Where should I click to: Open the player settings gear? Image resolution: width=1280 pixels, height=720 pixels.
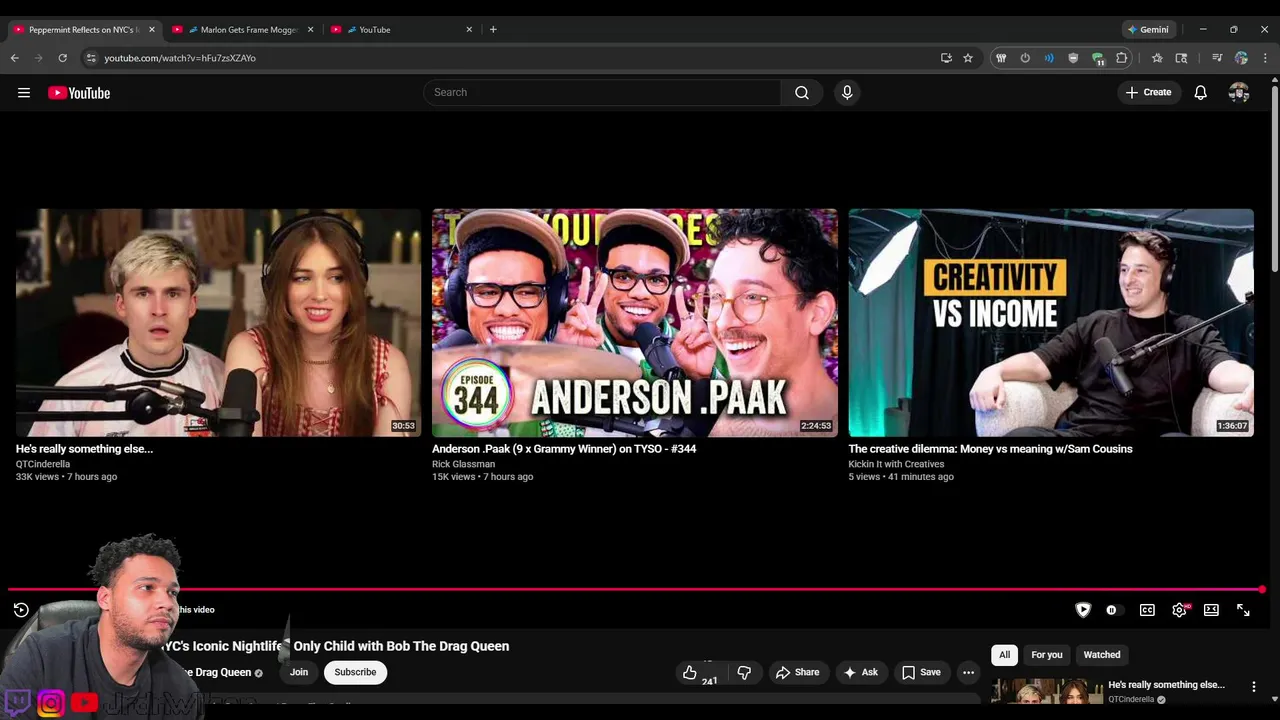tap(1180, 610)
